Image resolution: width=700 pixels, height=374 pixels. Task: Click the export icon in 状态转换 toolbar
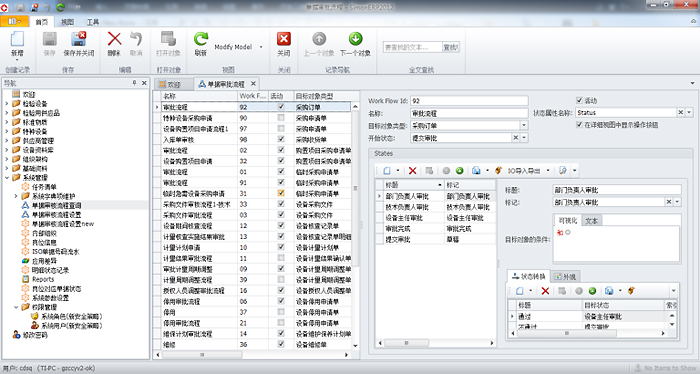tap(609, 291)
